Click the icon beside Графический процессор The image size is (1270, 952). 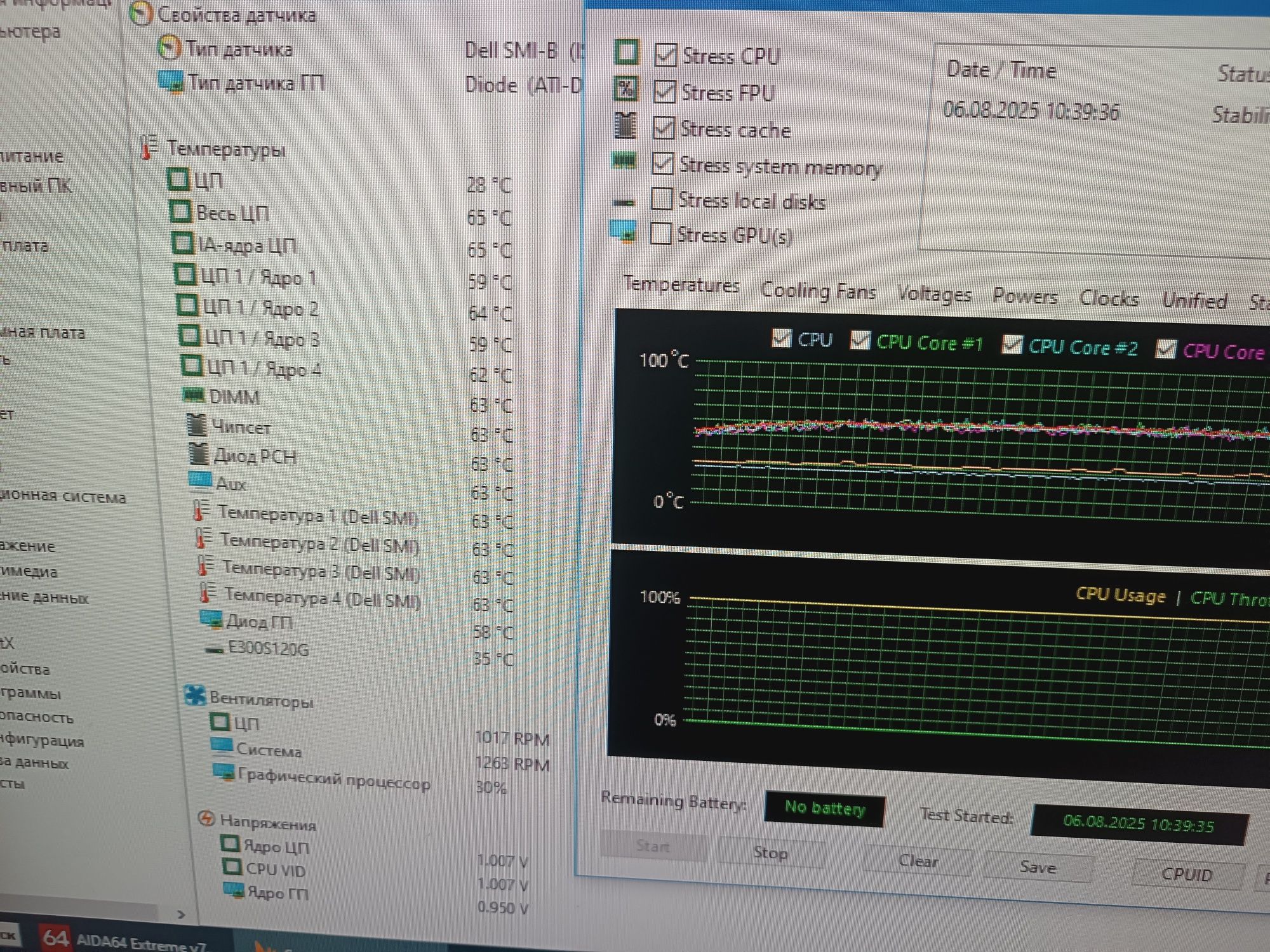[224, 772]
